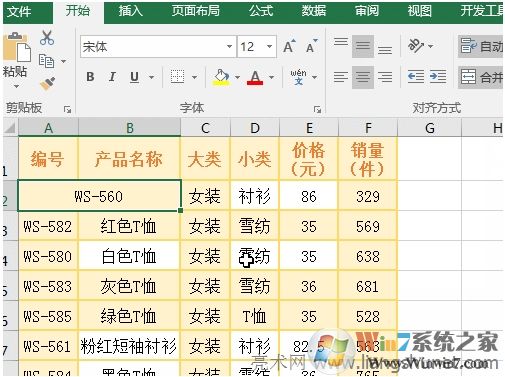Open the font size dropdown arrow
Image resolution: width=505 pixels, height=377 pixels.
(269, 46)
